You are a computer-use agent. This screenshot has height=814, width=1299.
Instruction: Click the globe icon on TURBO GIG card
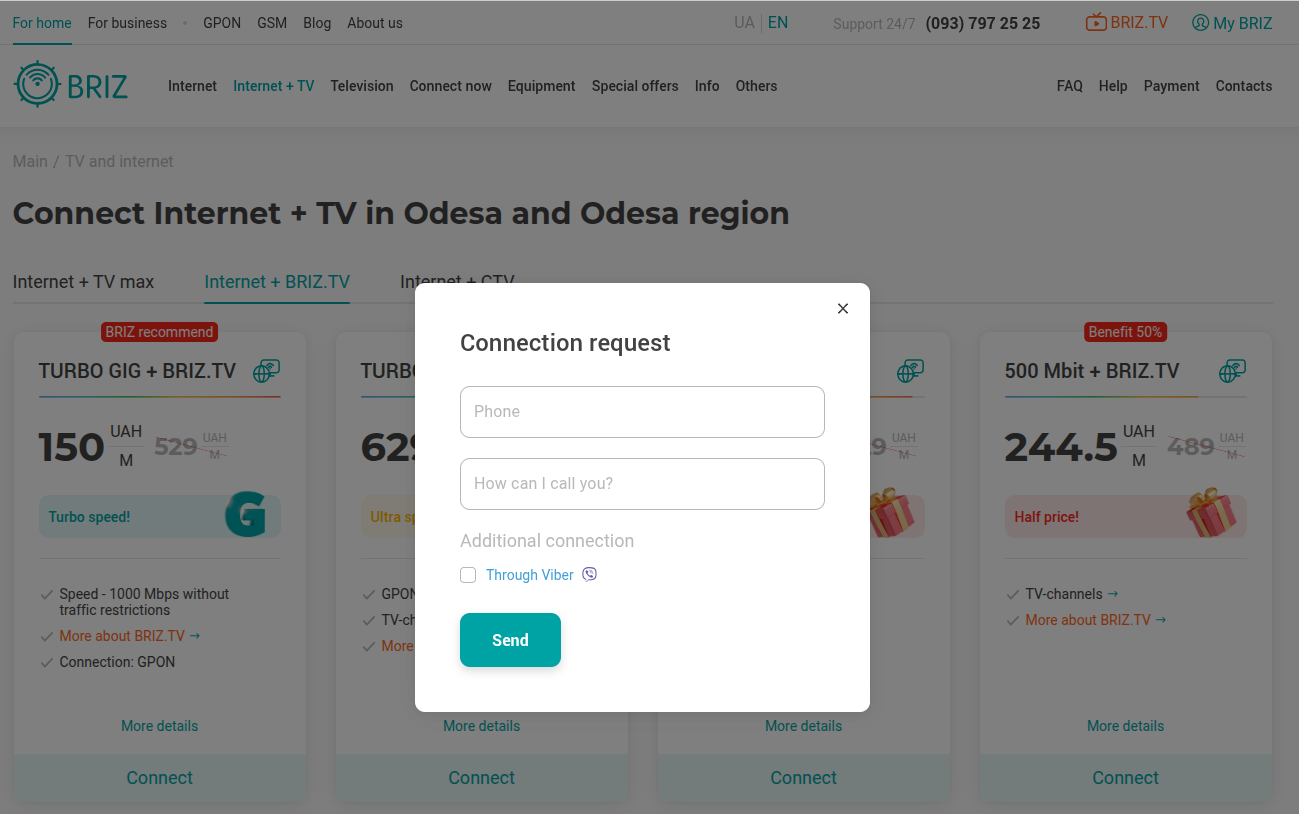(266, 371)
